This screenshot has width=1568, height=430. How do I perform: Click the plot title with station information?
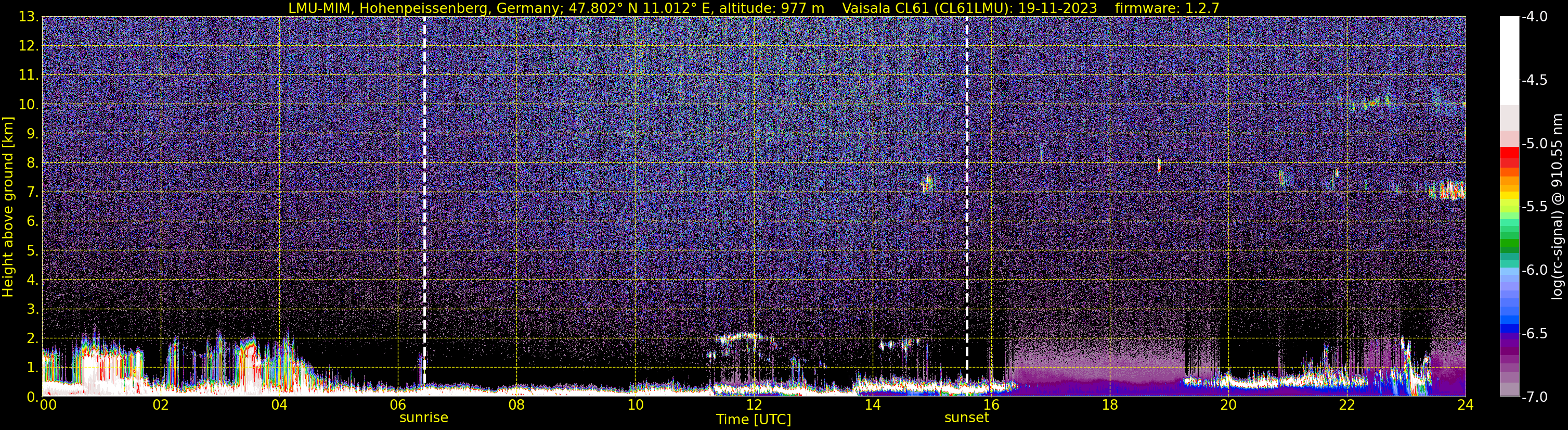pos(754,8)
